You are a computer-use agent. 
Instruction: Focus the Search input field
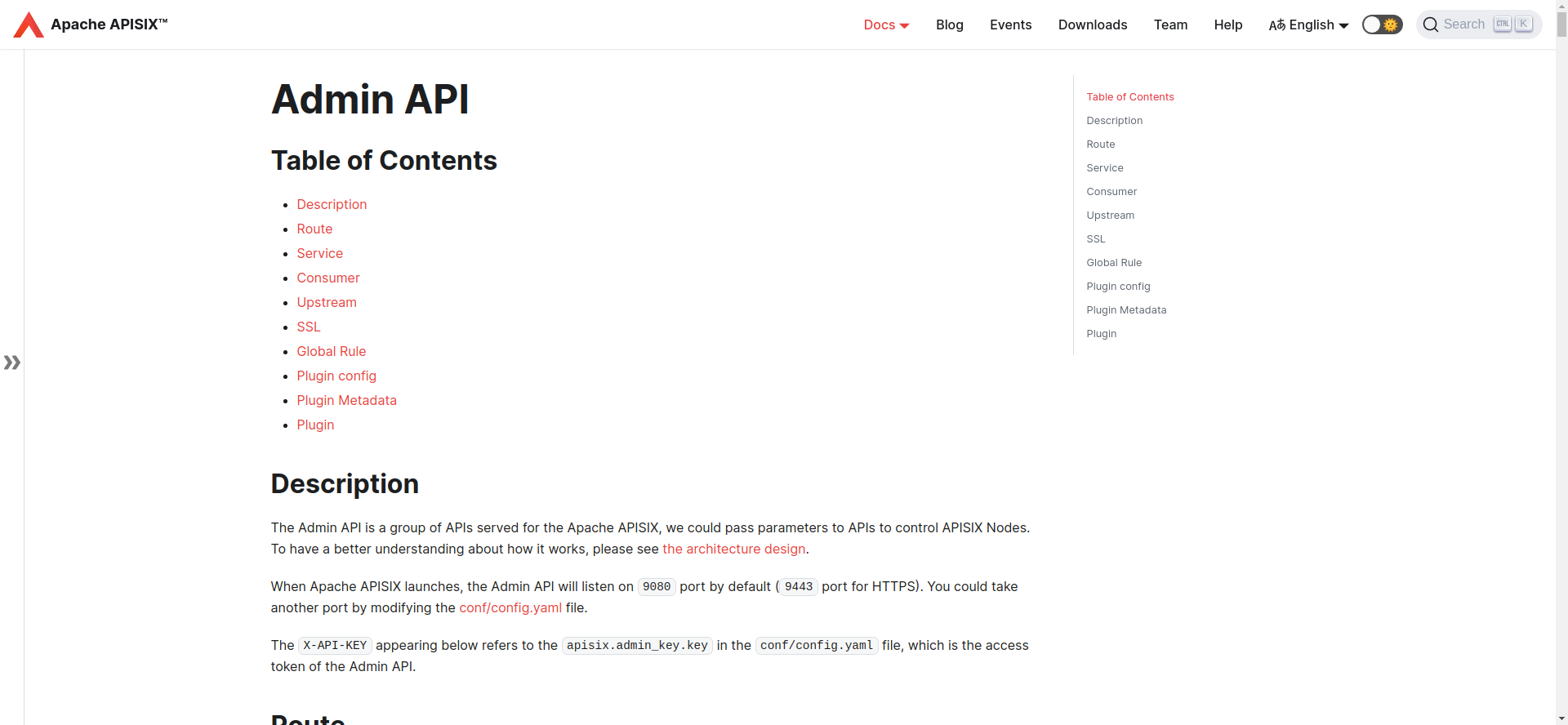pyautogui.click(x=1479, y=24)
